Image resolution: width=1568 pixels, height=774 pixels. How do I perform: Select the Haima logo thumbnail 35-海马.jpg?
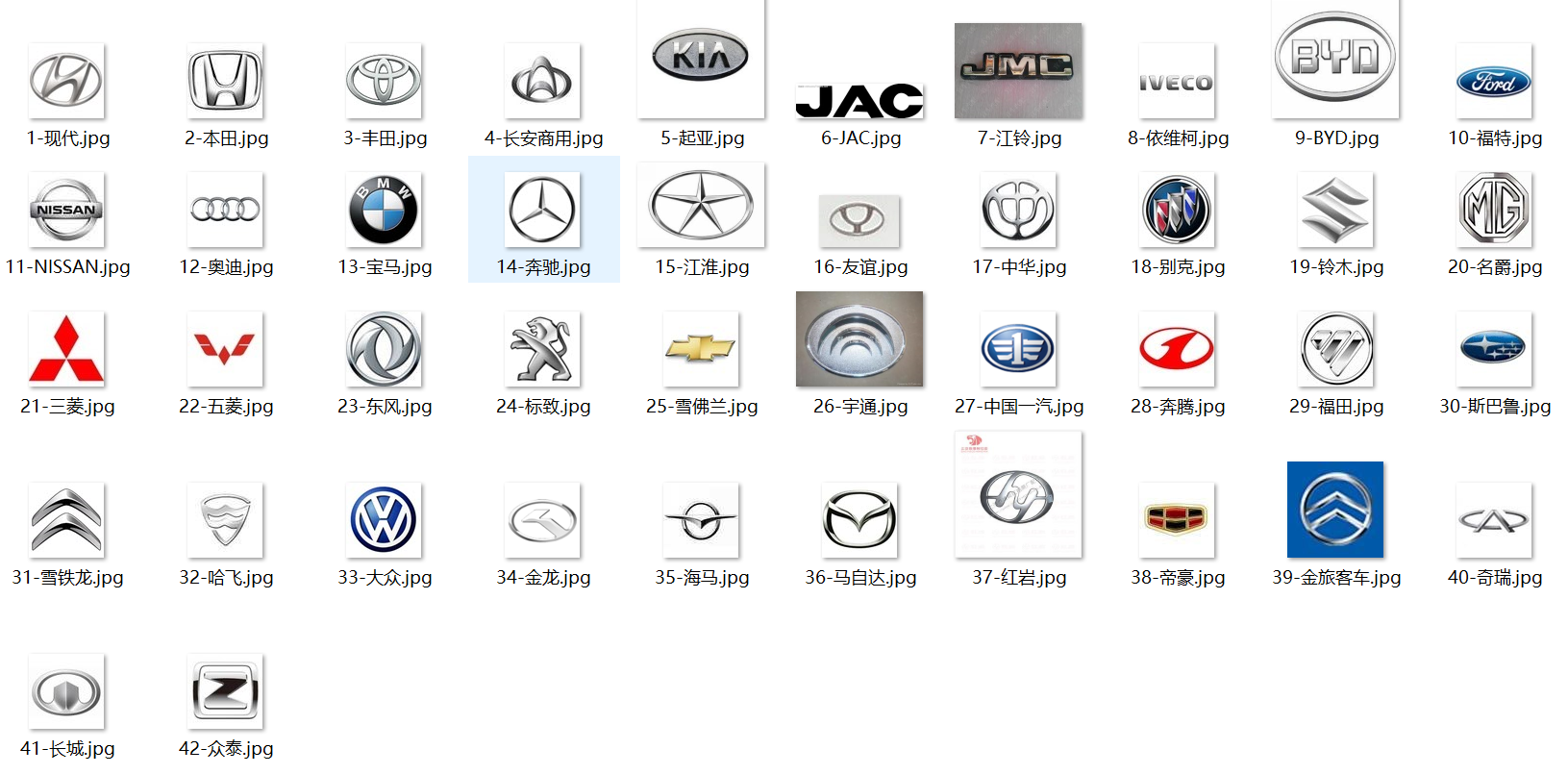coord(701,520)
